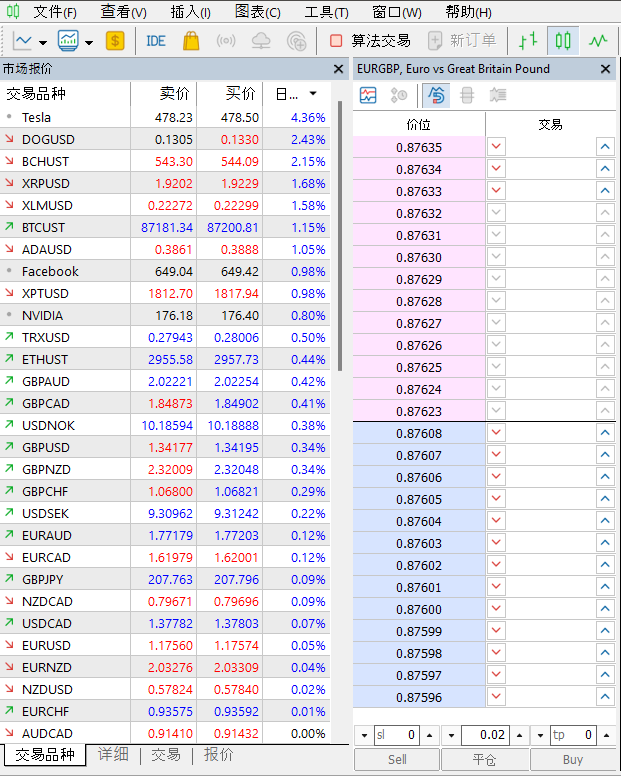Click red sell arrow at price 0.87635
621x776 pixels.
click(496, 147)
